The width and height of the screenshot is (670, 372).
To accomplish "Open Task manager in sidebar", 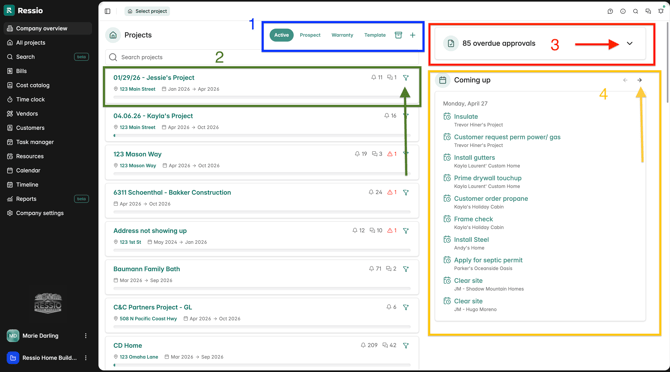I will tap(48, 142).
